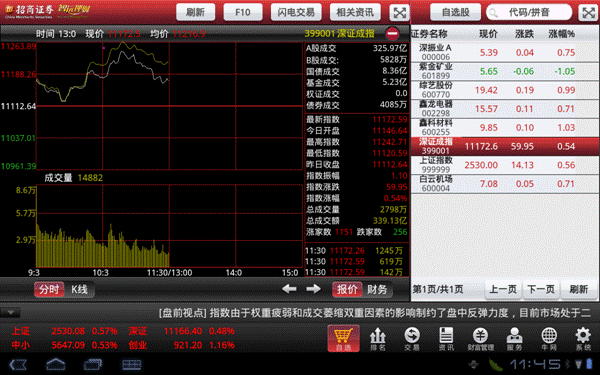Open the 自选股 watchlist tab
Image resolution: width=600 pixels, height=375 pixels.
click(455, 12)
